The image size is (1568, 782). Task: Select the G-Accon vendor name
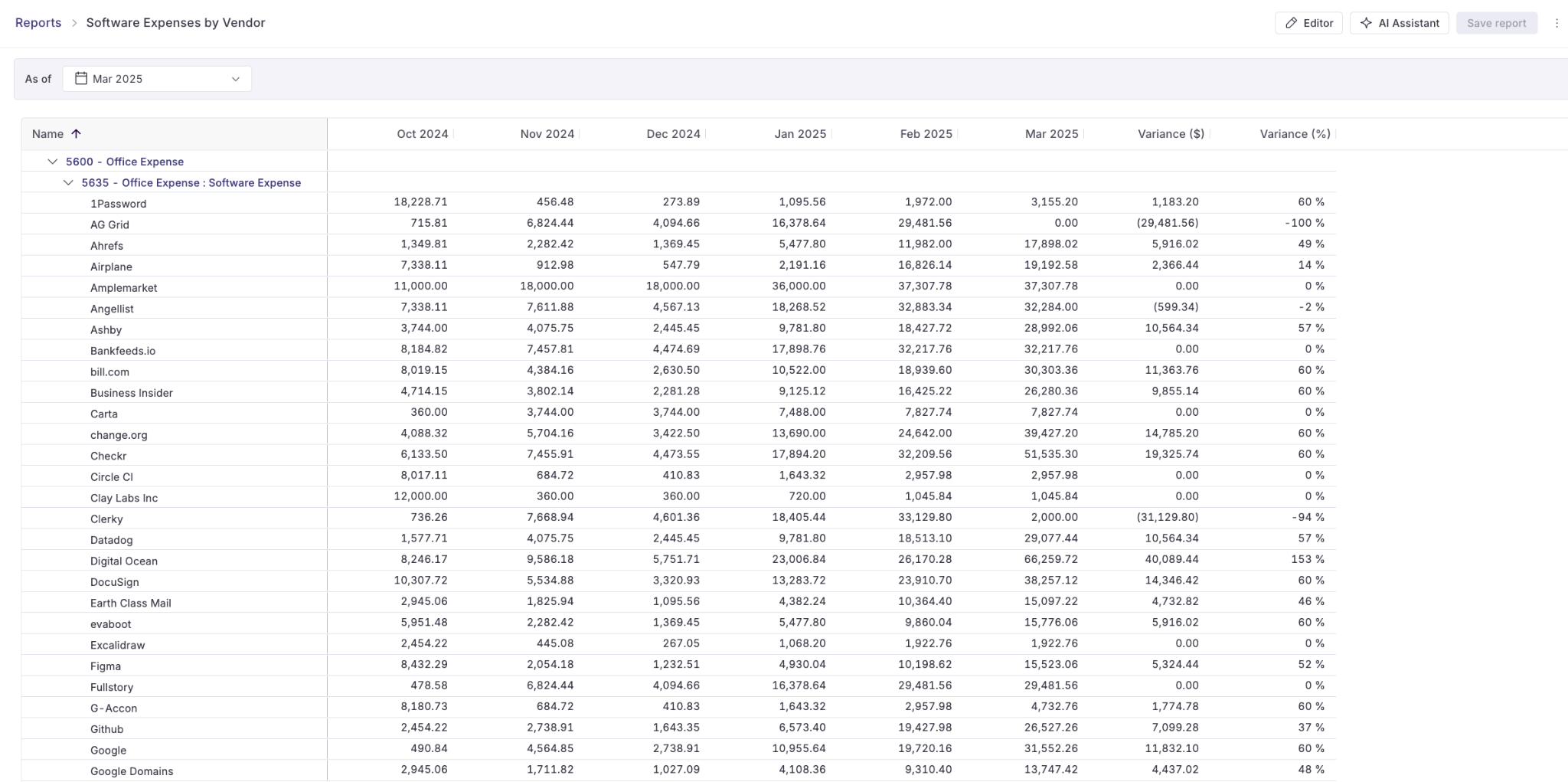[113, 708]
